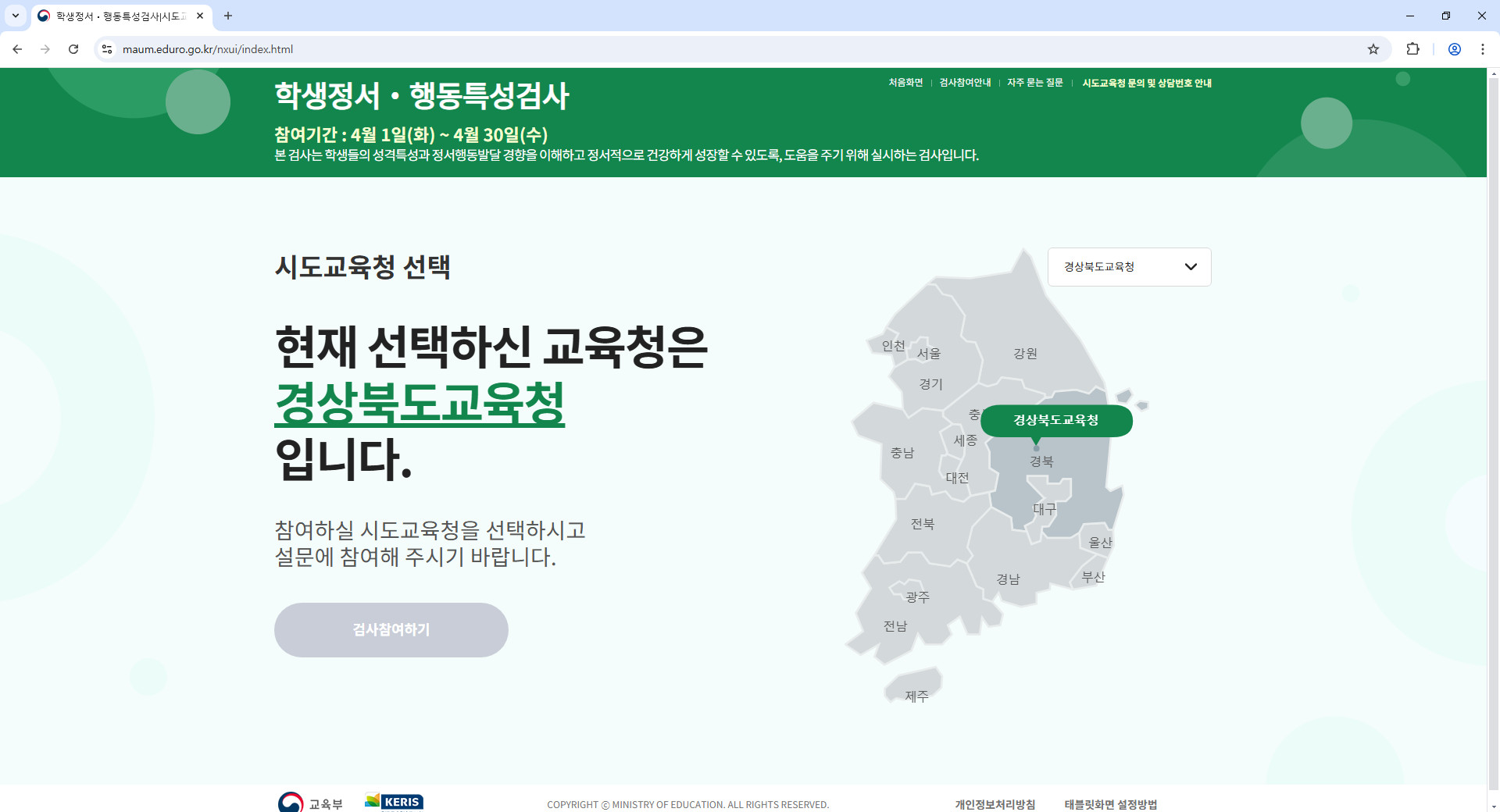1500x812 pixels.
Task: Select 서울 on the map
Action: coord(929,354)
